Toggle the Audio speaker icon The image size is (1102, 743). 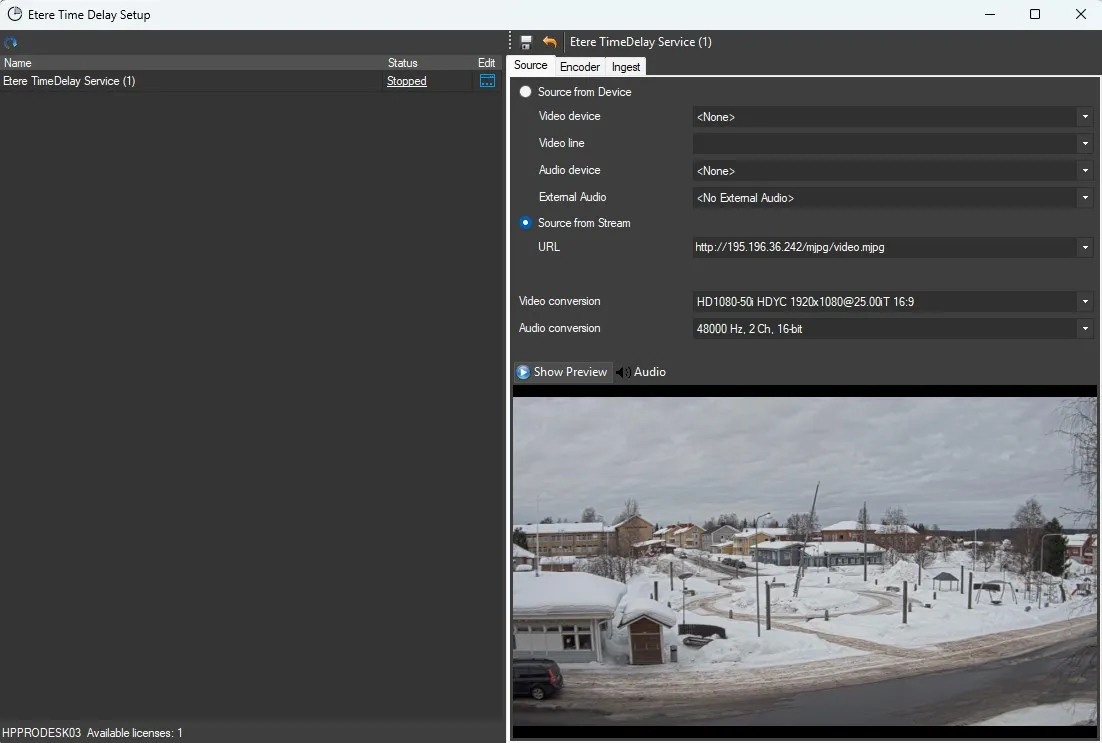pos(623,372)
